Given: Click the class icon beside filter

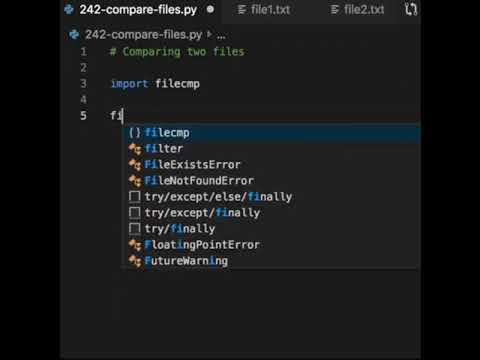Looking at the screenshot, I should [135, 149].
